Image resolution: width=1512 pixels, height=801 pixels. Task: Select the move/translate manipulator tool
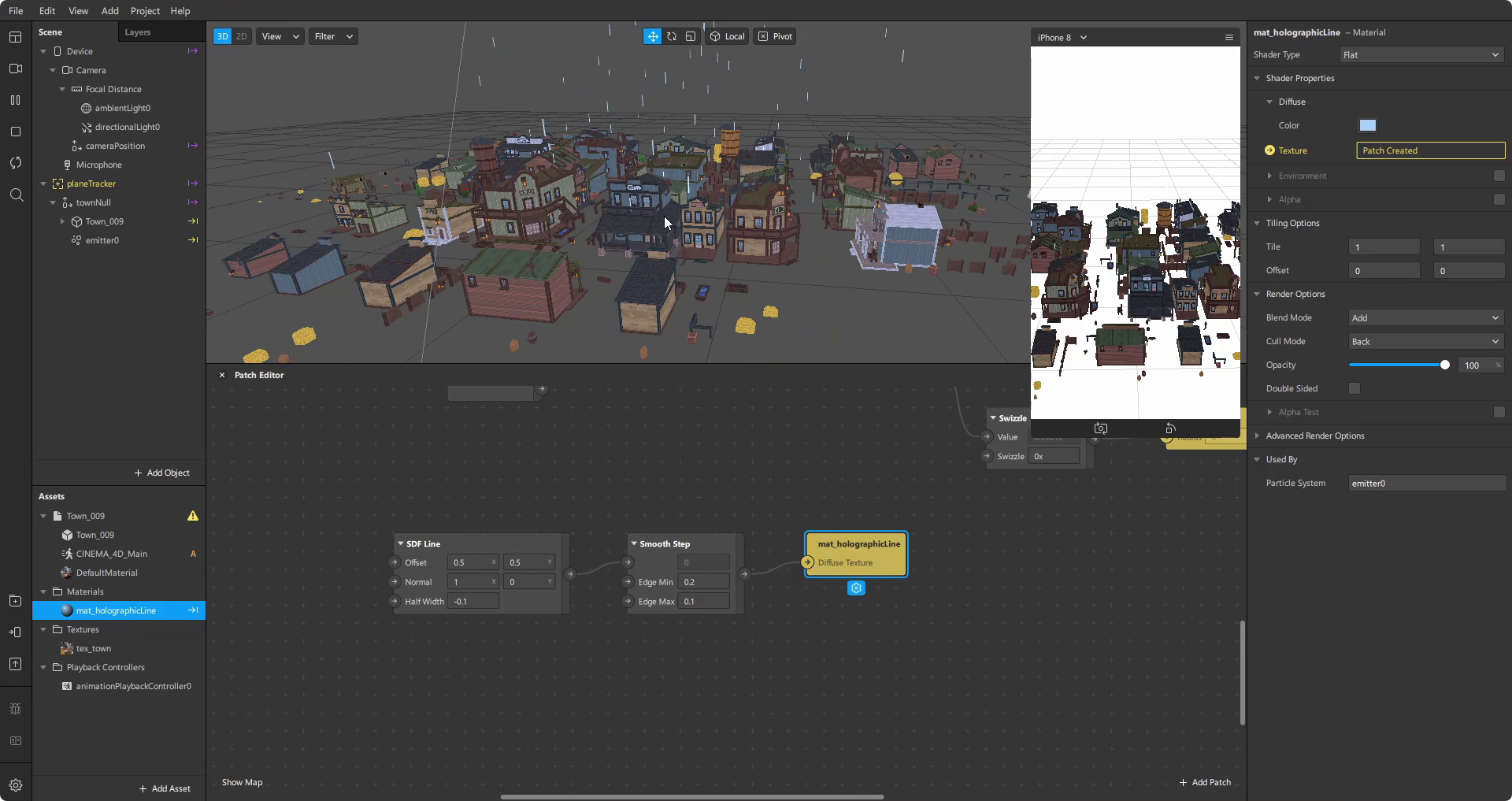pyautogui.click(x=652, y=36)
